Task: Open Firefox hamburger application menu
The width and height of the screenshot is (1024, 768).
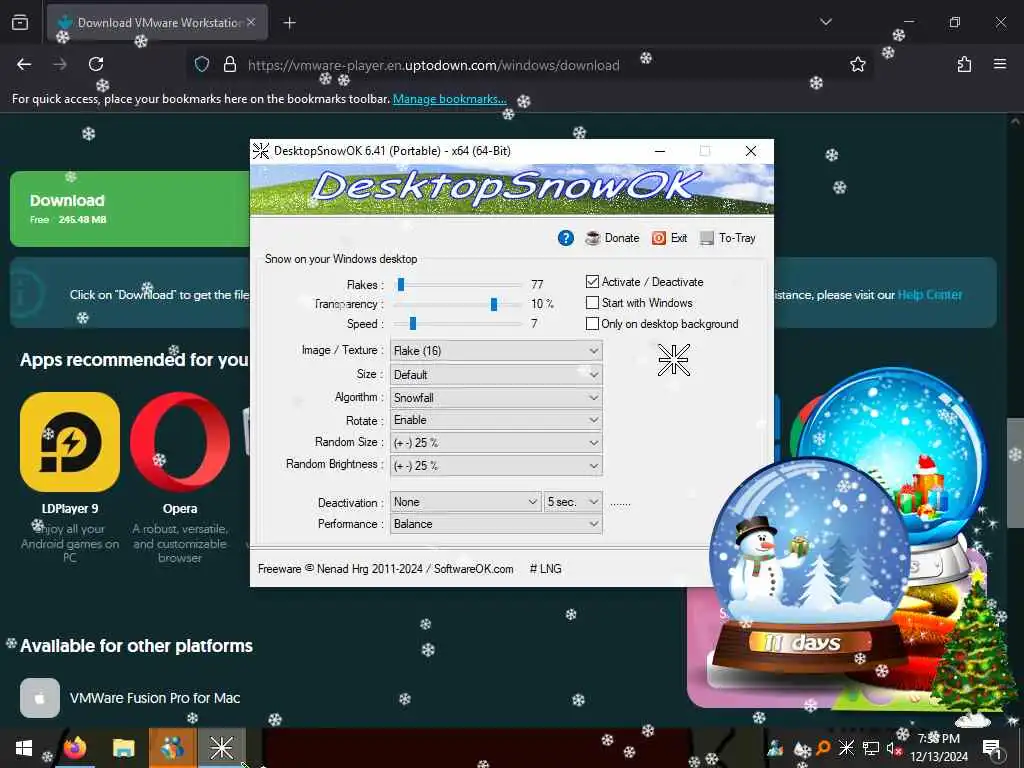Action: pyautogui.click(x=999, y=64)
